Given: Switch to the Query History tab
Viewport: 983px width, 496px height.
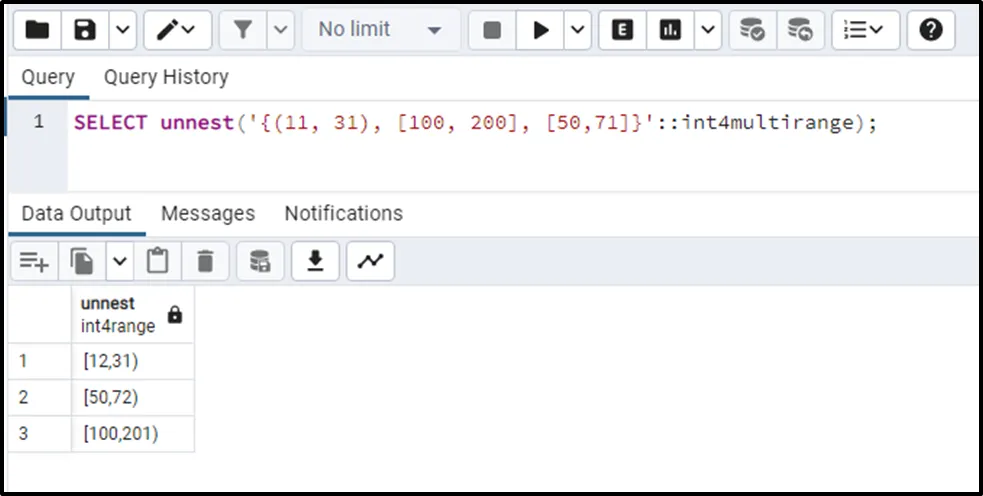Looking at the screenshot, I should click(166, 77).
